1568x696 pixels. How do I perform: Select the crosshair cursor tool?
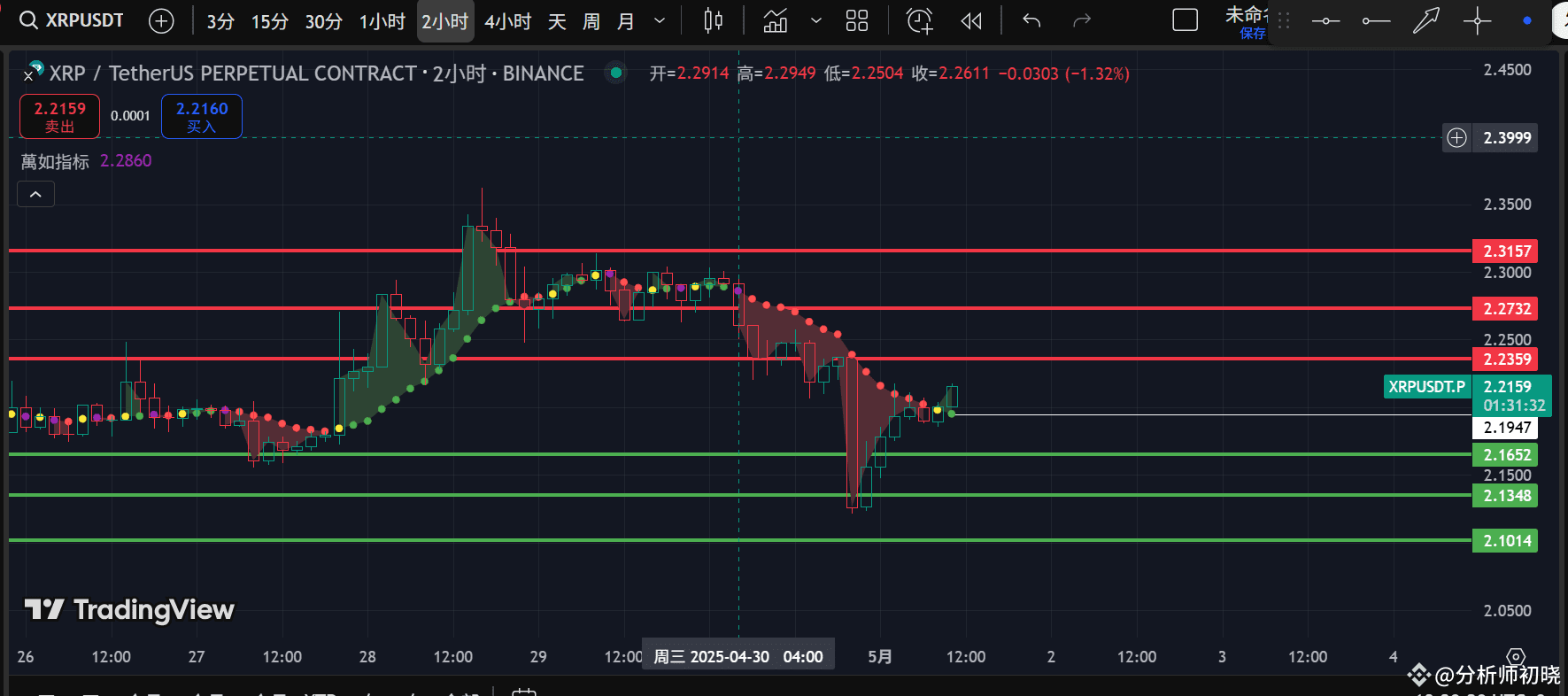tap(1477, 20)
